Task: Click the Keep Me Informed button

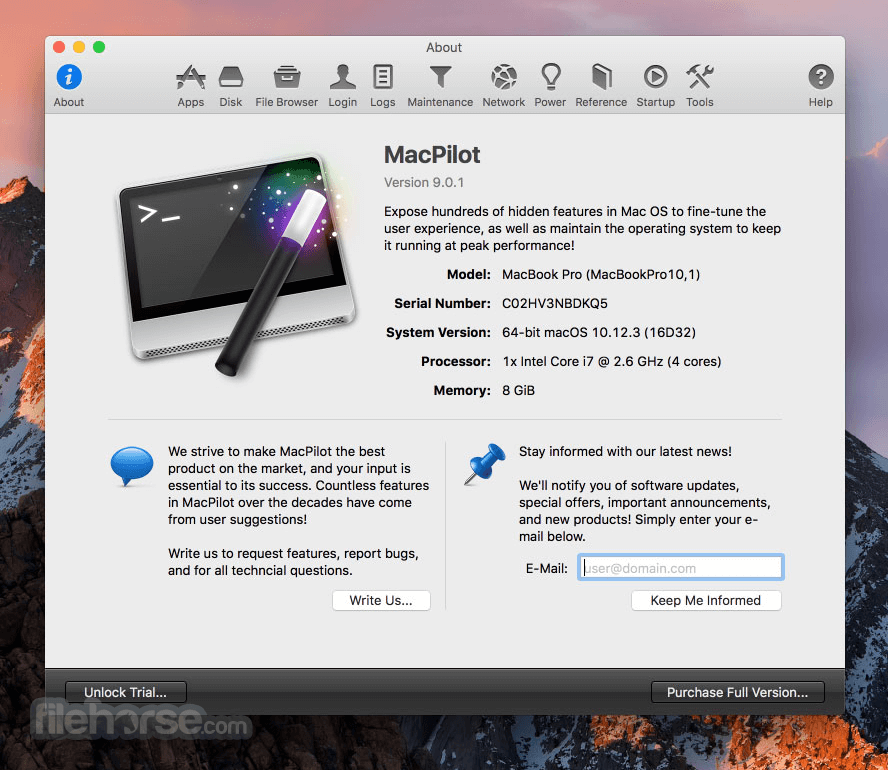Action: tap(706, 600)
